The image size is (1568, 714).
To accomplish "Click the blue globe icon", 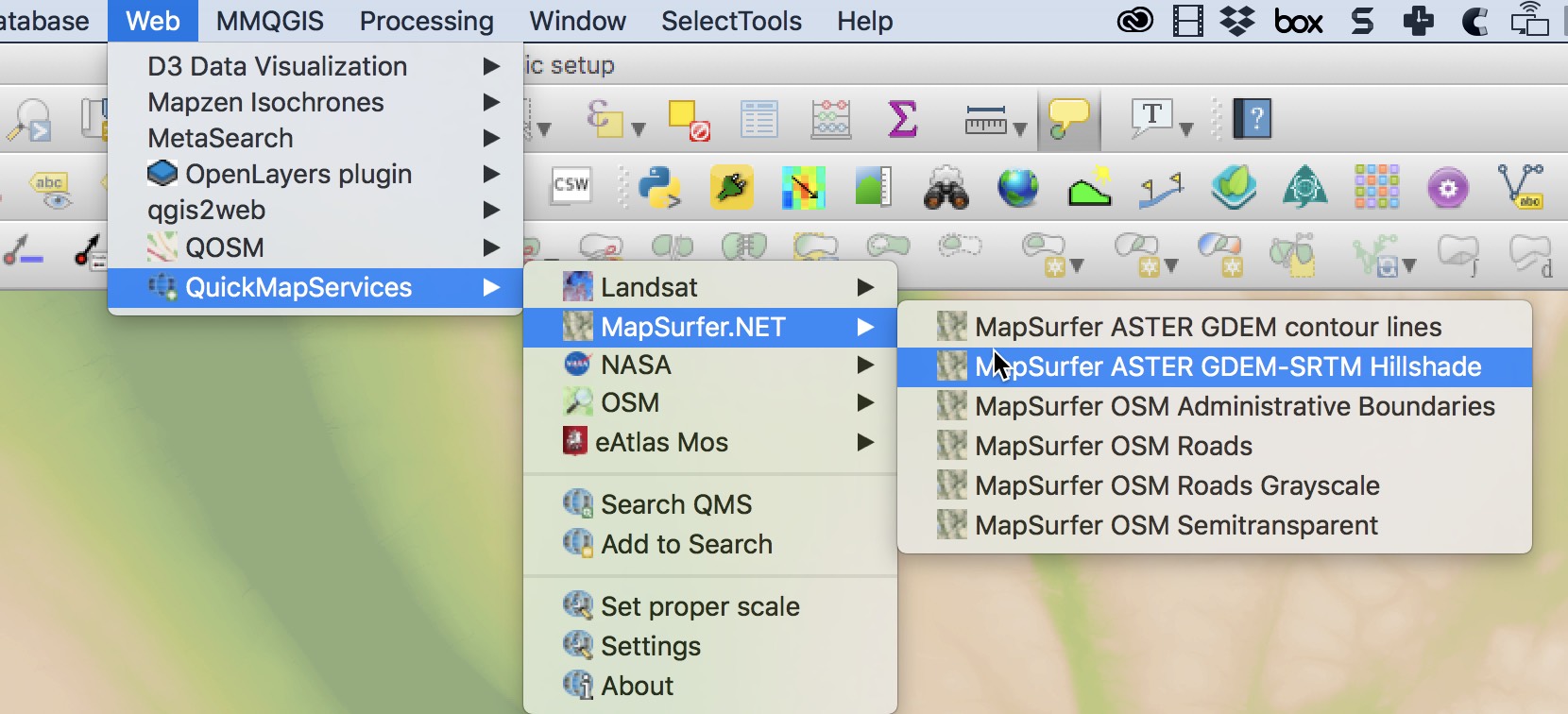I will (x=1018, y=187).
